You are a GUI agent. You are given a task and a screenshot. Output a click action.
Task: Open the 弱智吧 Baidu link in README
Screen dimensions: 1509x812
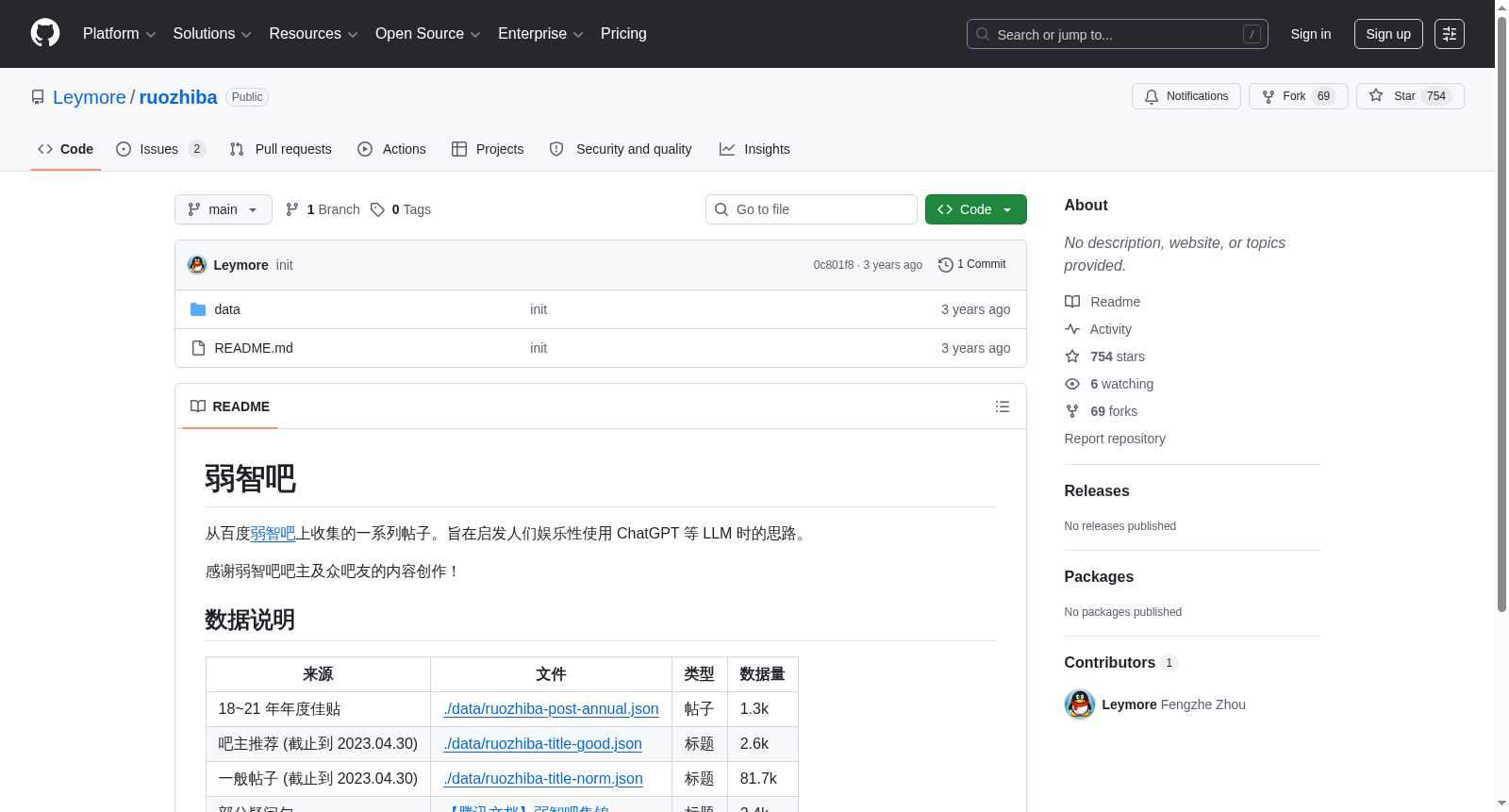click(274, 534)
